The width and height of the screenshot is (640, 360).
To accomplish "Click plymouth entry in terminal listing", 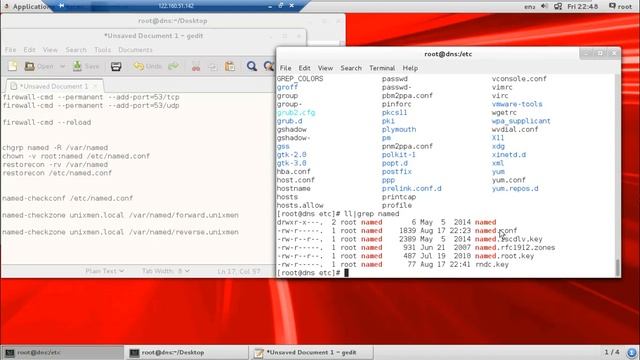I will 399,129.
